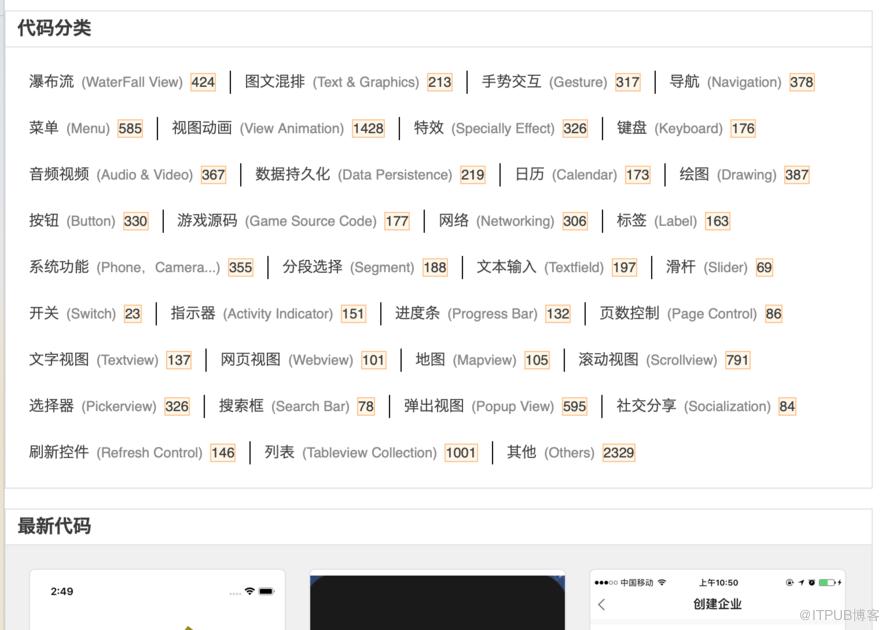Select 分段选择 (Segment) category
The image size is (889, 630).
pyautogui.click(x=349, y=267)
